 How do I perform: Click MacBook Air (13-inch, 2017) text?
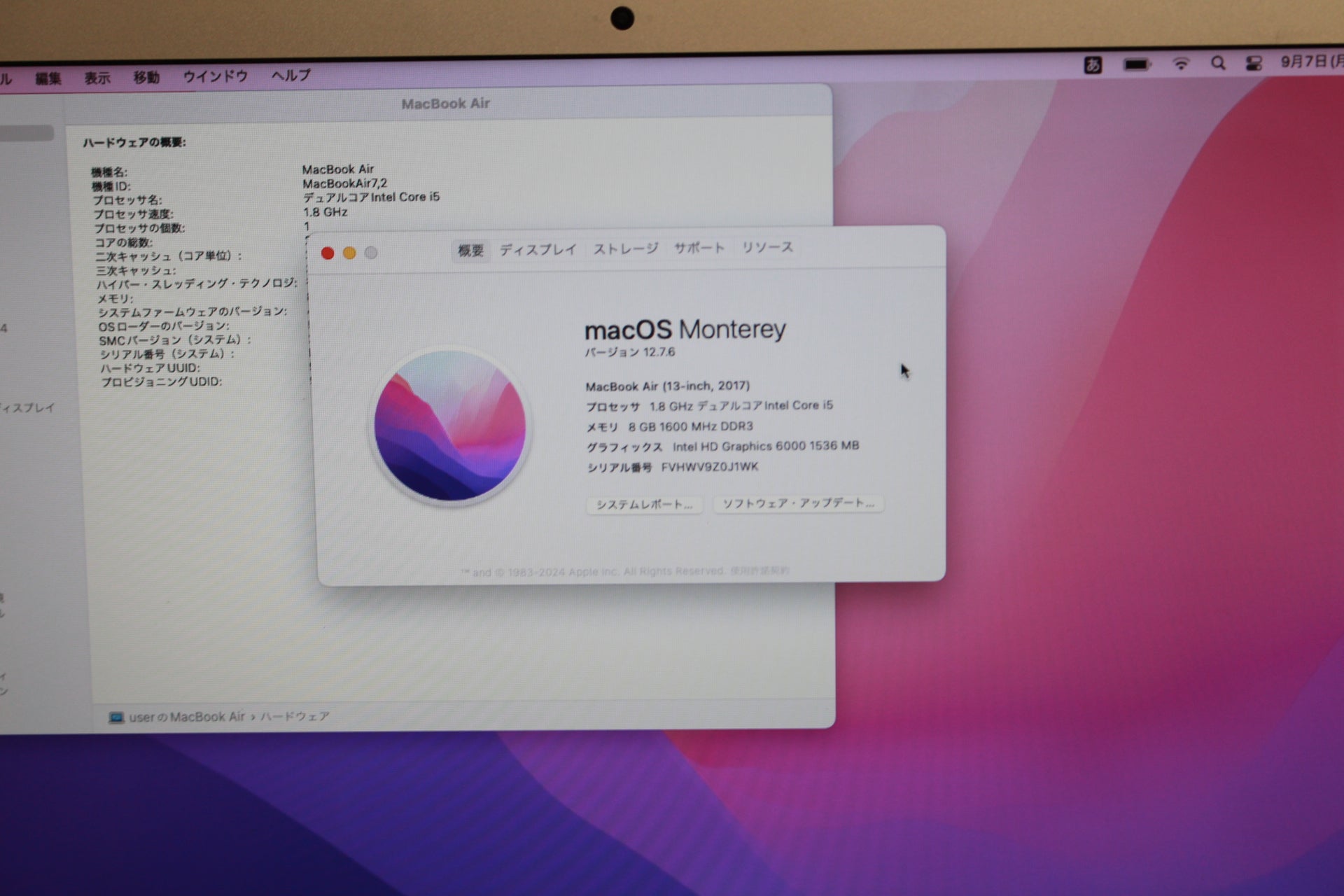click(x=668, y=386)
